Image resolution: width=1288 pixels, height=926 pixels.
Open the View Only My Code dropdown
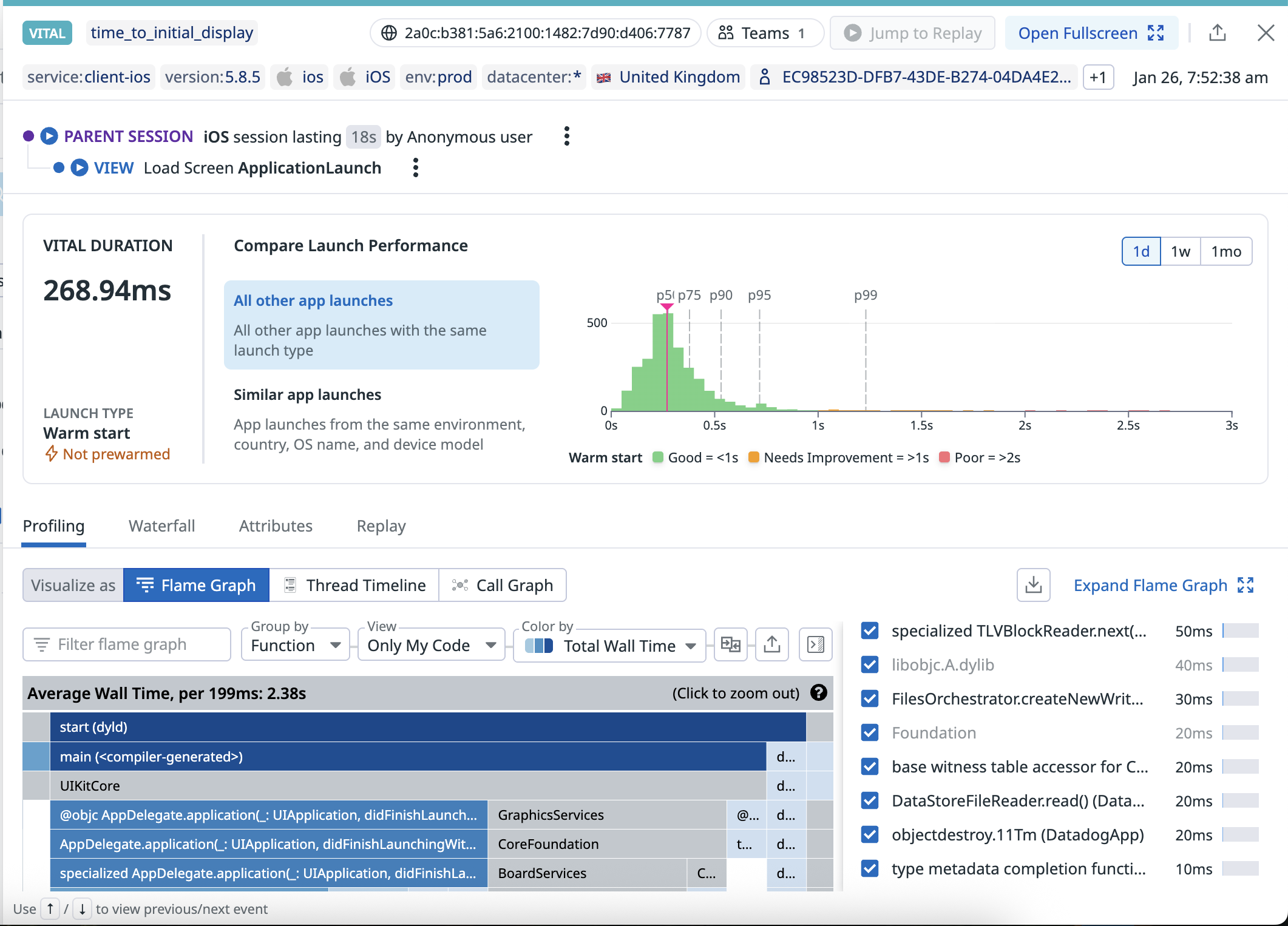pyautogui.click(x=432, y=646)
